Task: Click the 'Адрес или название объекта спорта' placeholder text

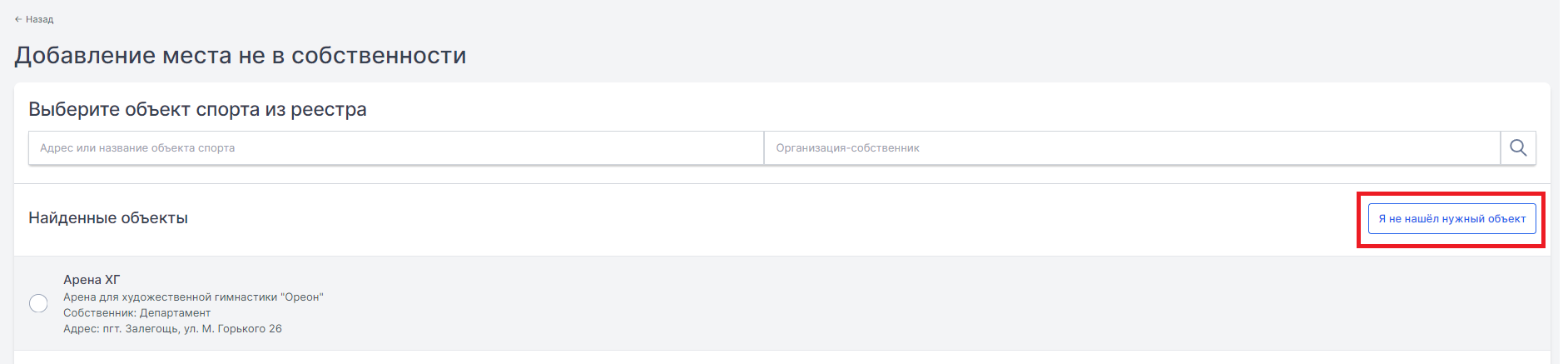Action: point(137,147)
